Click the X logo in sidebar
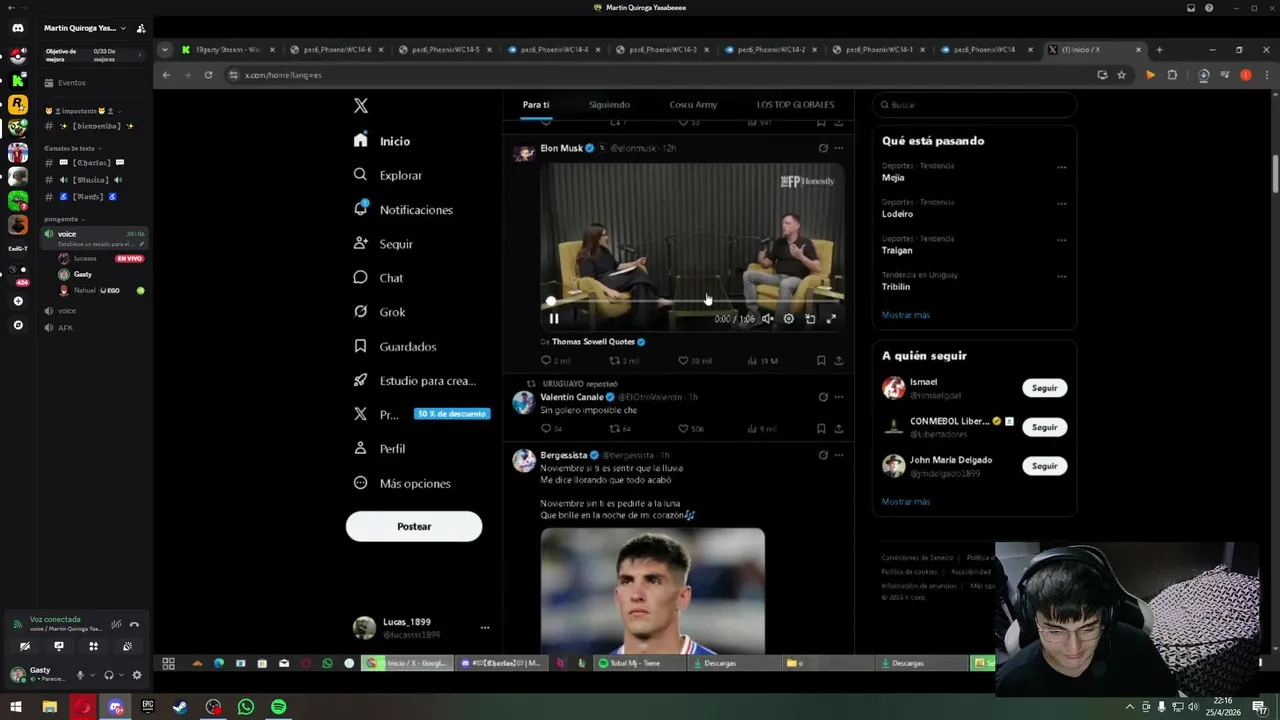The width and height of the screenshot is (1280, 720). [x=361, y=105]
